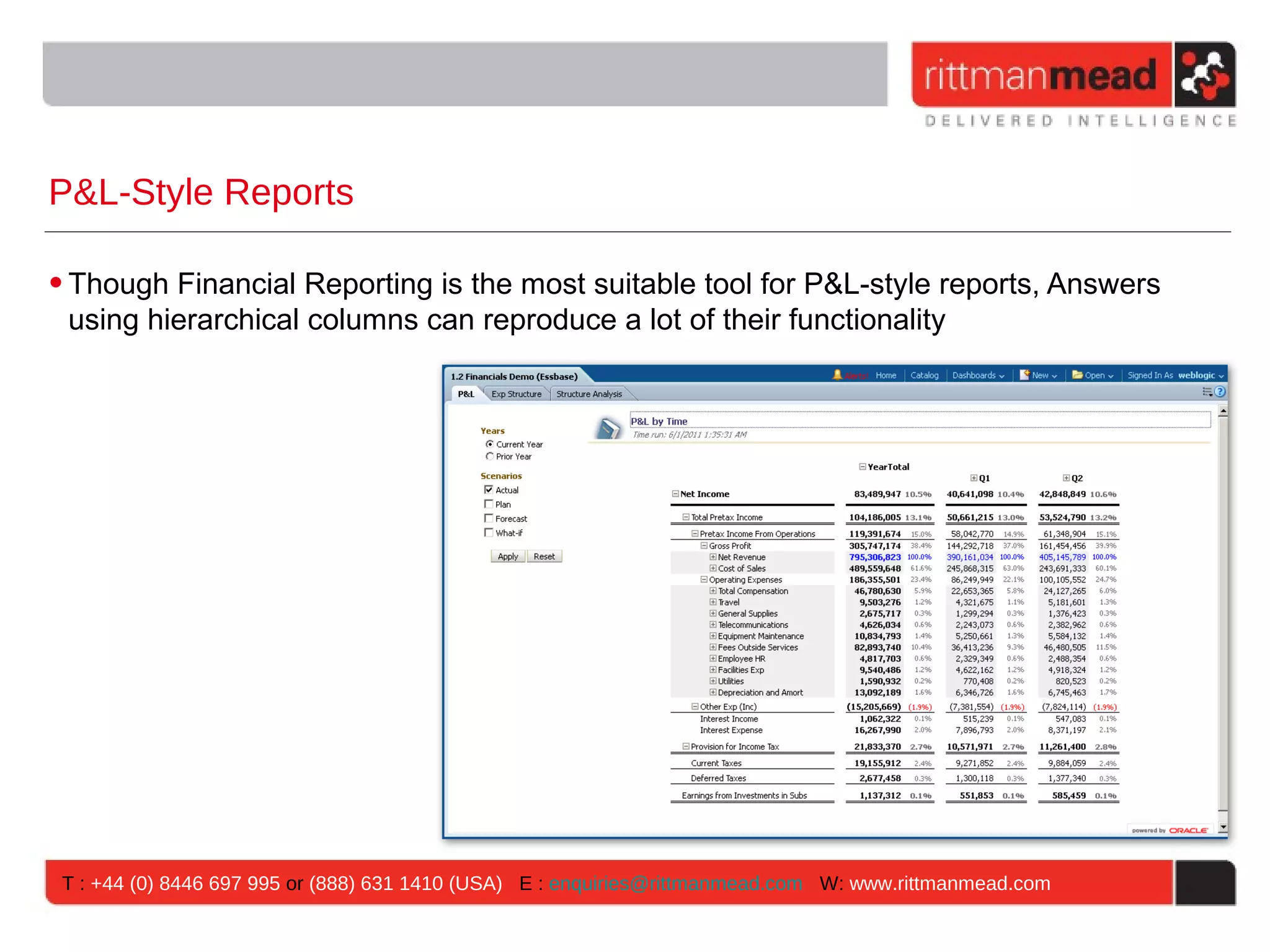Click the New document icon
The width and height of the screenshot is (1270, 952).
coord(1024,375)
